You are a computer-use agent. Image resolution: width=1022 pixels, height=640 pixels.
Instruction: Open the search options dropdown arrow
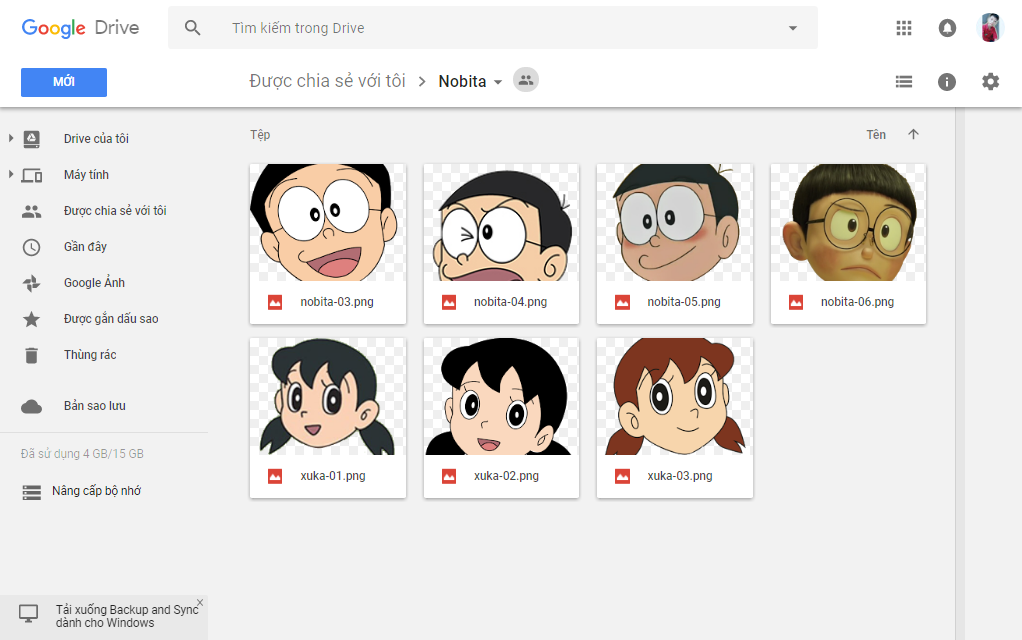[x=793, y=28]
